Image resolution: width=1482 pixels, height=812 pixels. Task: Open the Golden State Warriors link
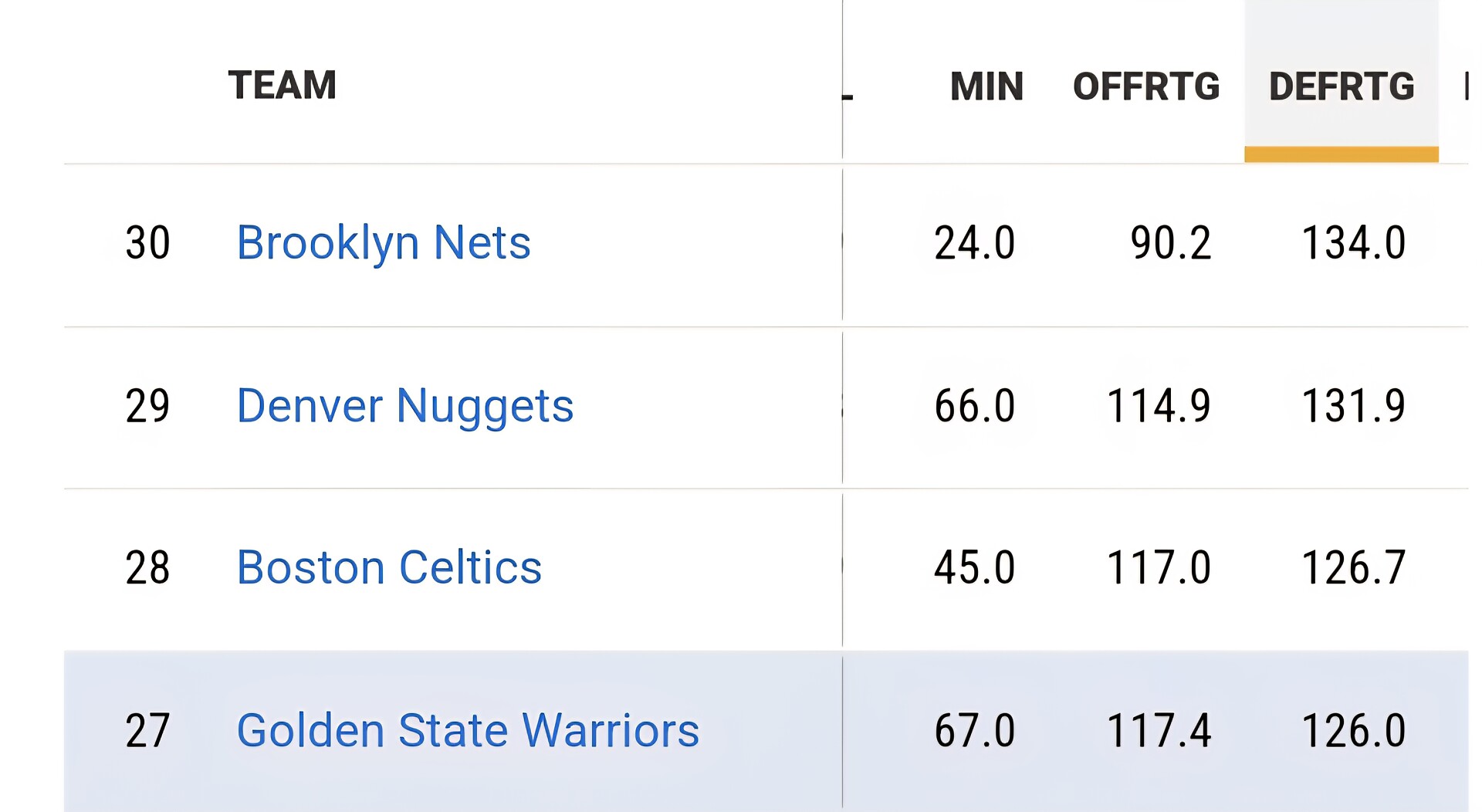468,731
